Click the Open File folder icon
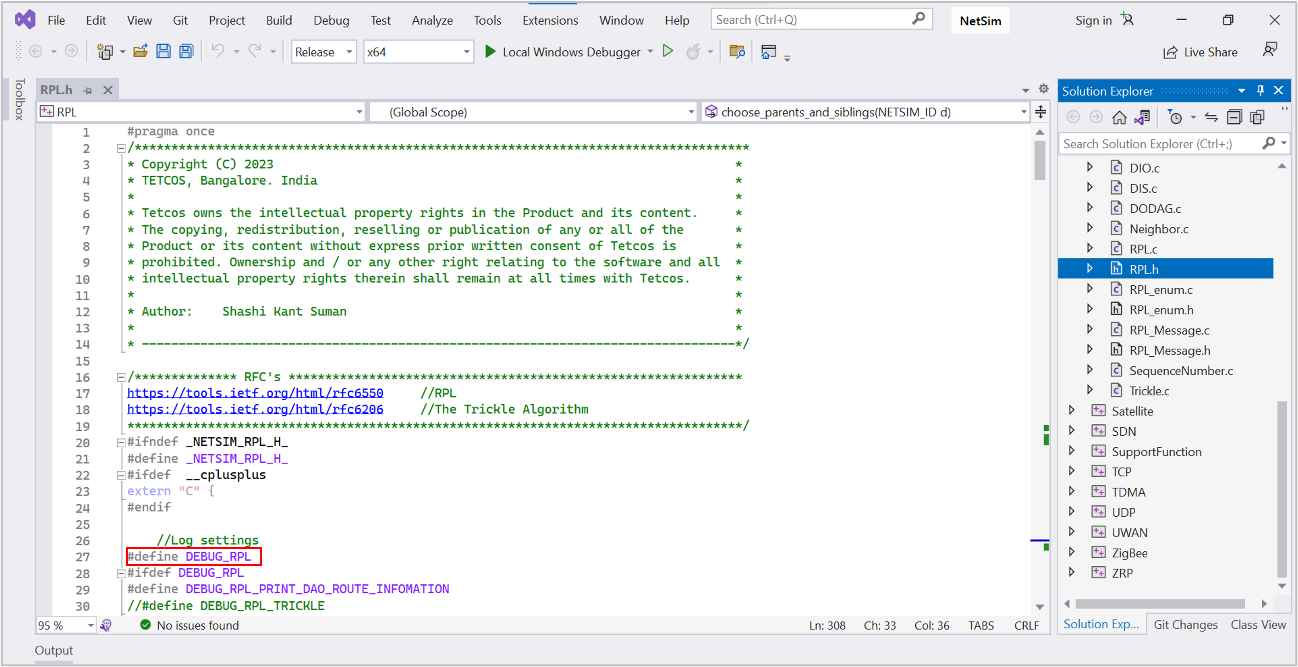Screen dimensions: 1298x667 click(x=140, y=52)
